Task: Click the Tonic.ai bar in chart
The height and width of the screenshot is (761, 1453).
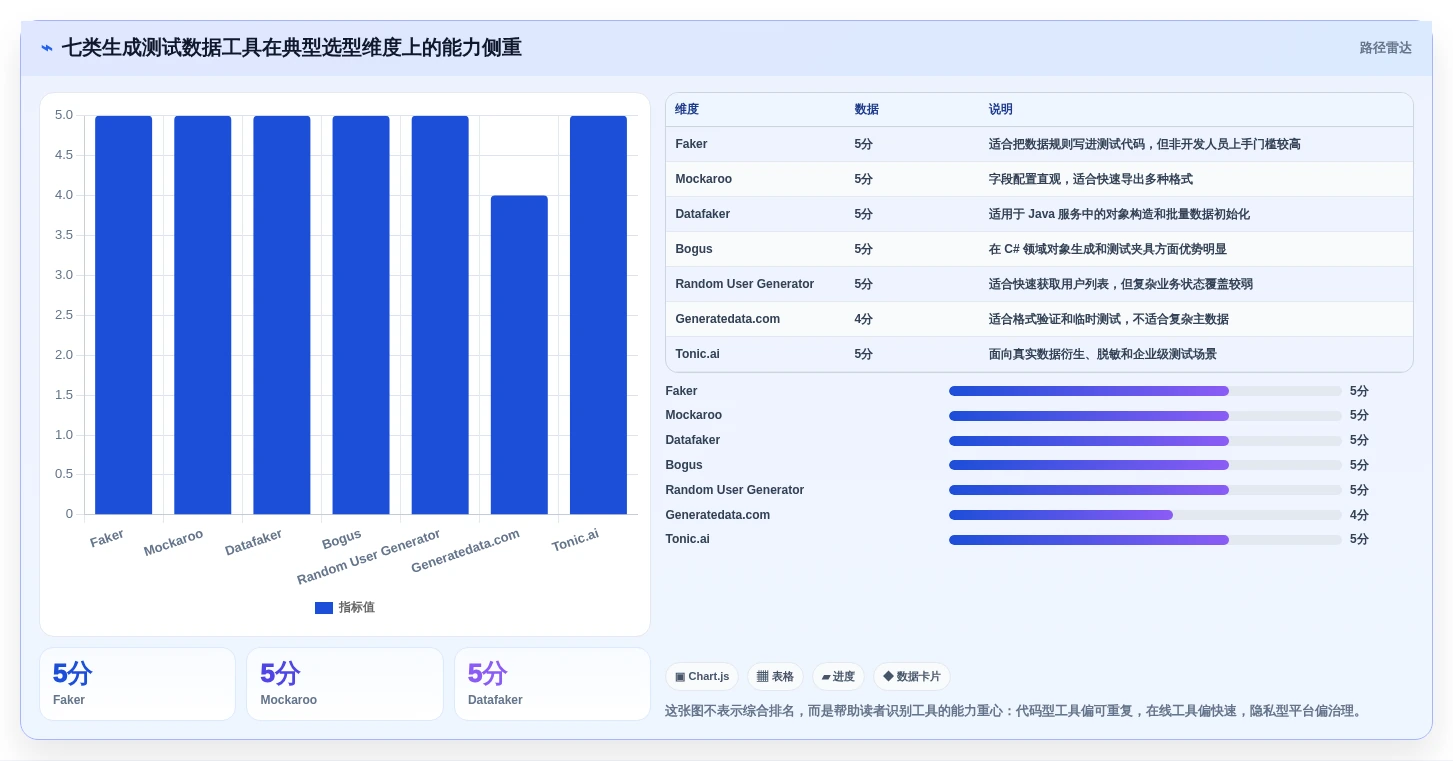Action: (x=598, y=315)
